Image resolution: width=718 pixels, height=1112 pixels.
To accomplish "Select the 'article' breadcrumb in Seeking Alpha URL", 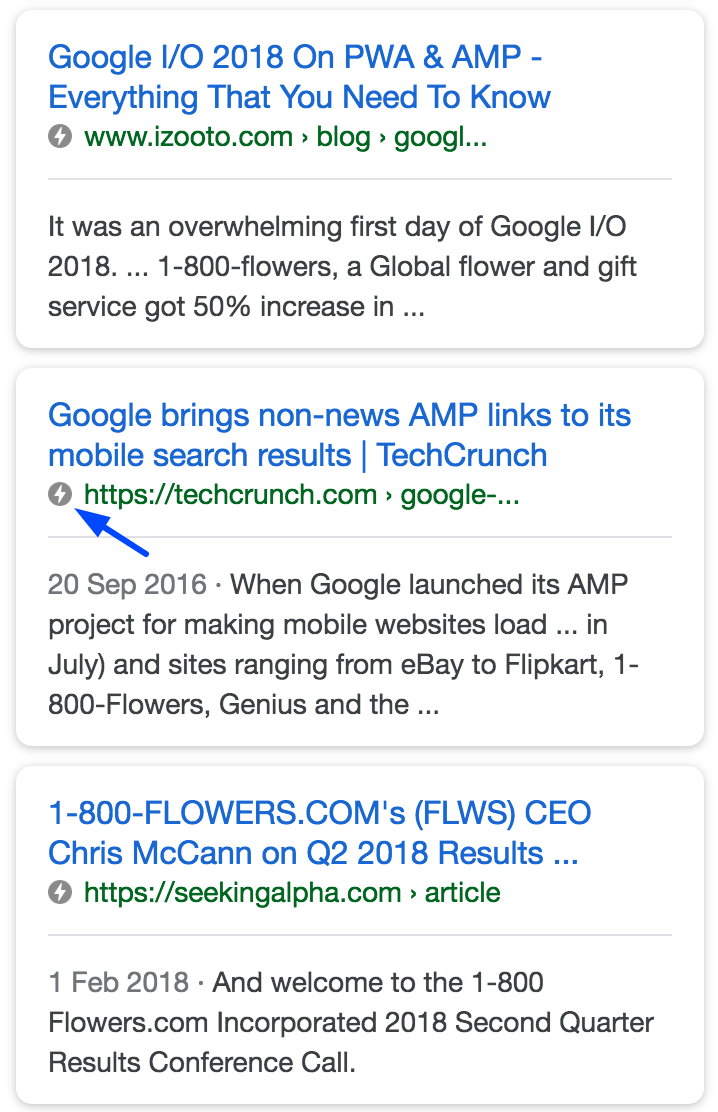I will click(x=463, y=893).
